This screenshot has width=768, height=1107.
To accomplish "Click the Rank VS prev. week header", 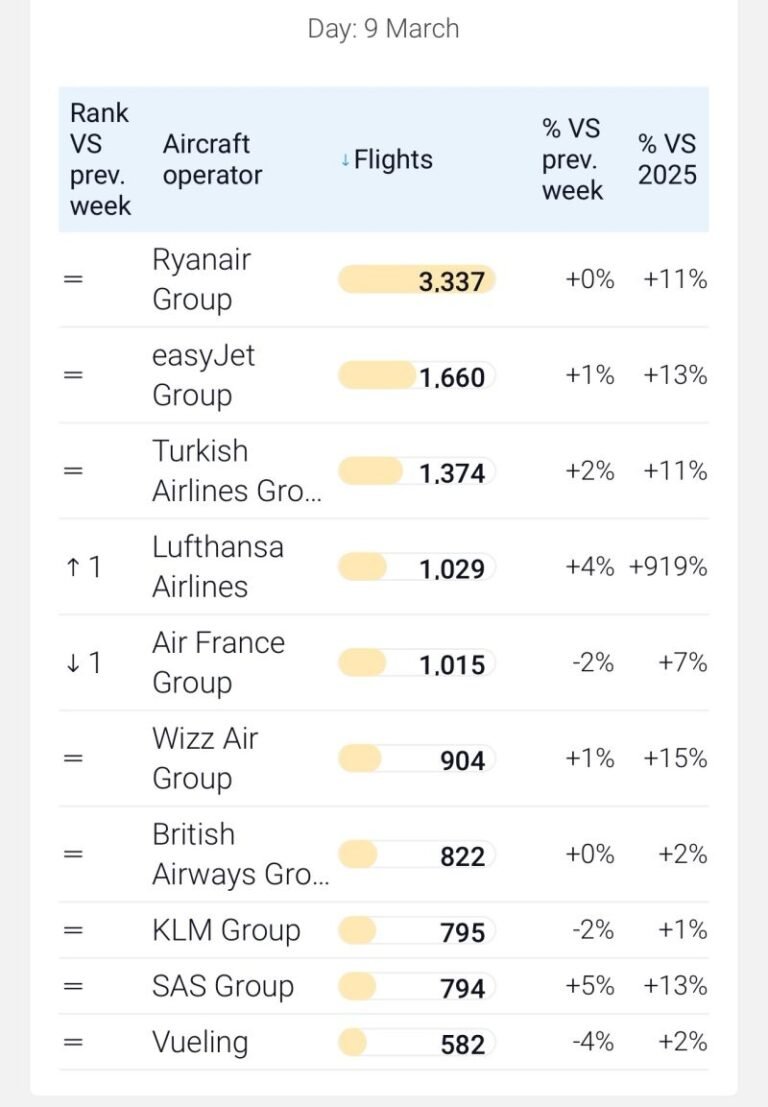I will [x=100, y=160].
